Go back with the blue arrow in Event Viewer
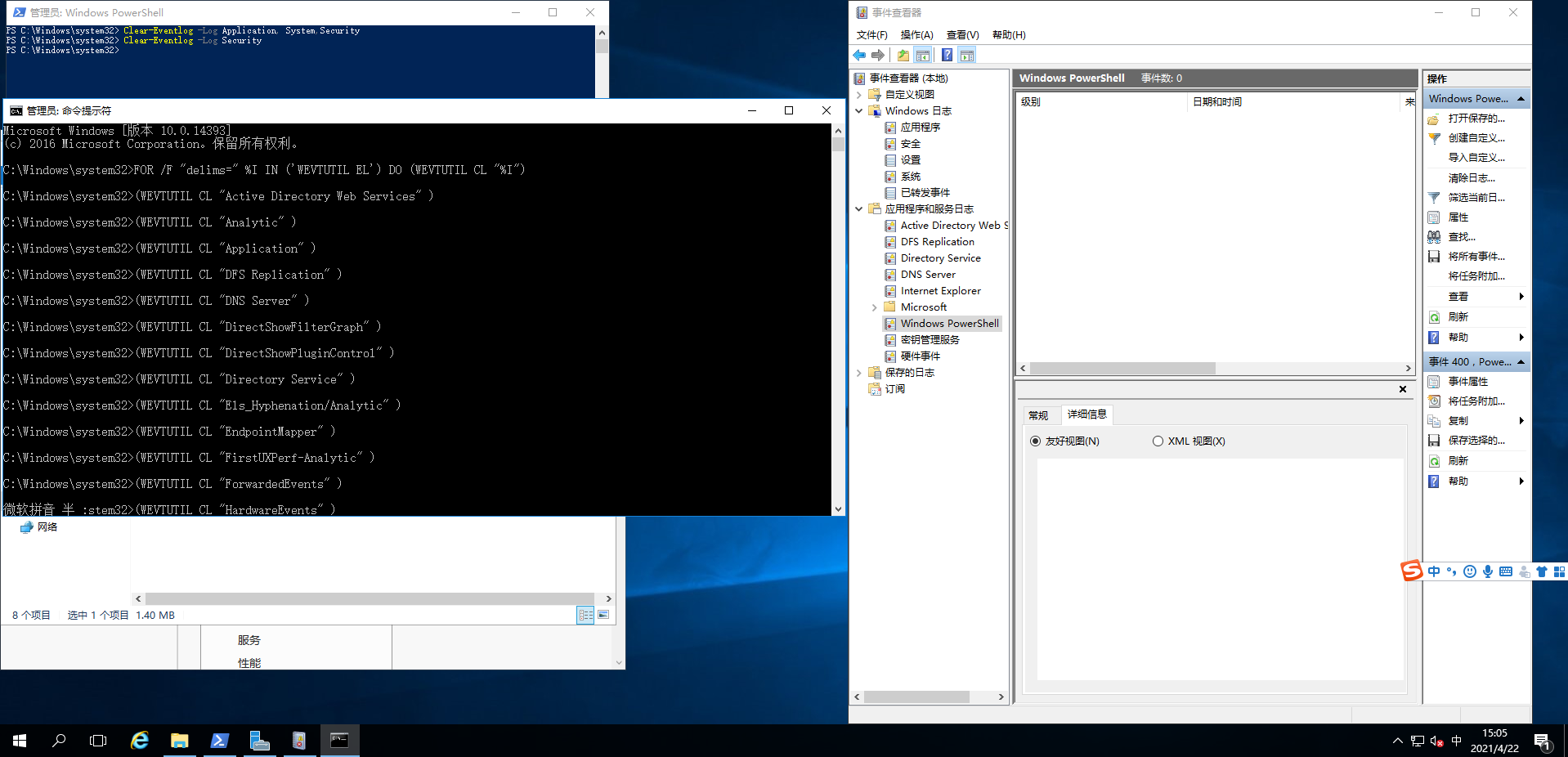The height and width of the screenshot is (757, 1568). pyautogui.click(x=859, y=56)
